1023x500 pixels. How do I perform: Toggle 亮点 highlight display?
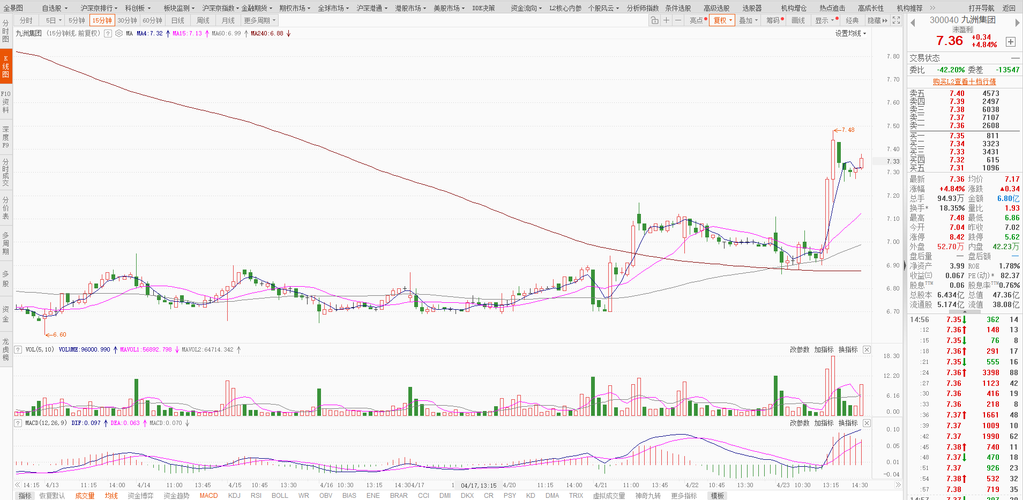[x=698, y=20]
